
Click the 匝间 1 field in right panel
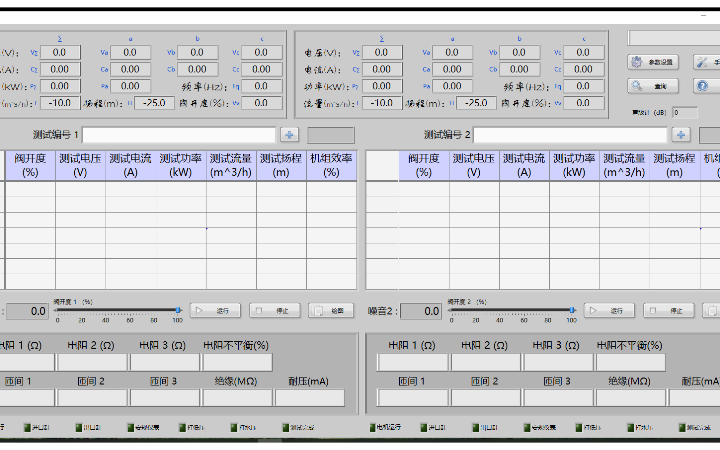coord(412,398)
